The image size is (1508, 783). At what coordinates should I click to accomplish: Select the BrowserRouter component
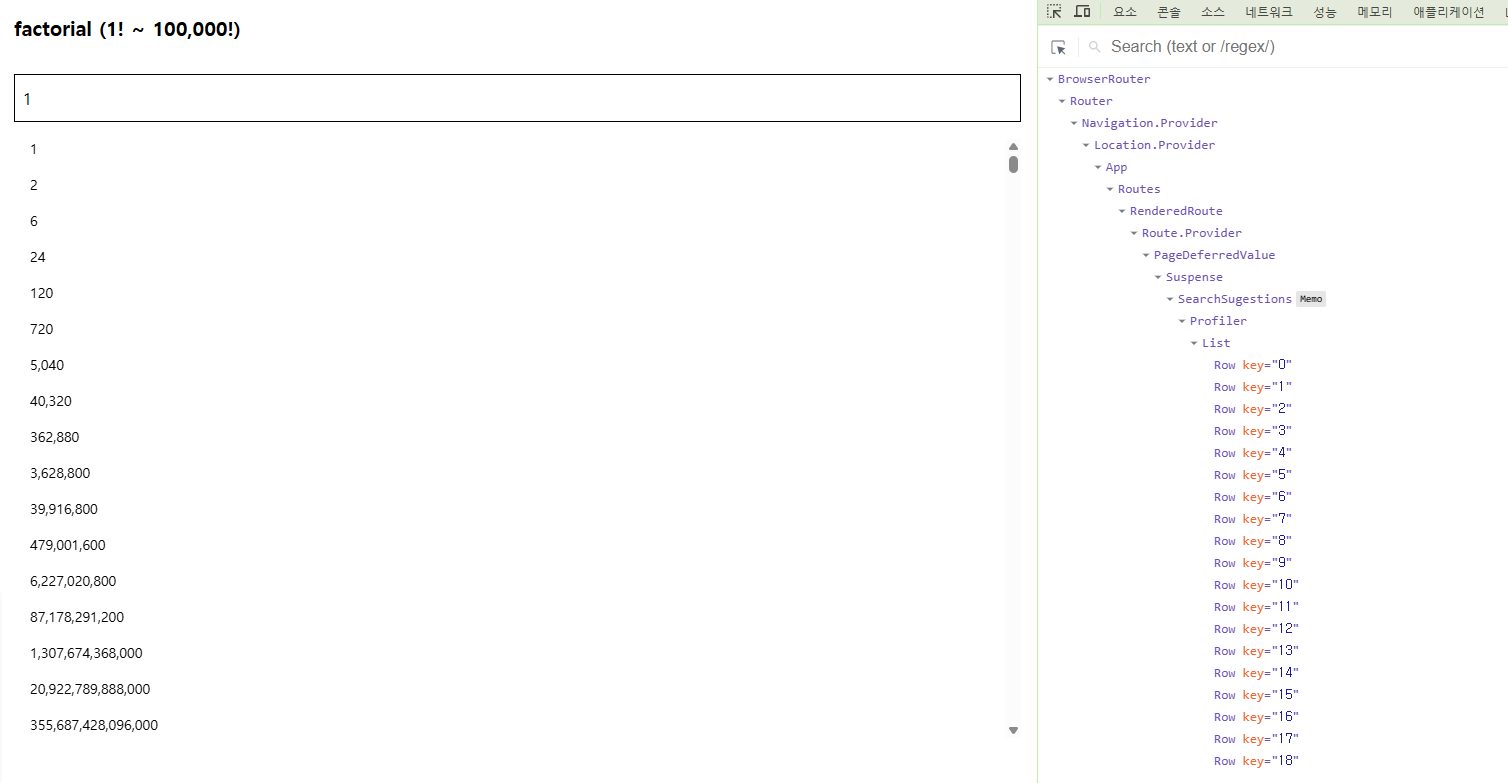pyautogui.click(x=1104, y=79)
